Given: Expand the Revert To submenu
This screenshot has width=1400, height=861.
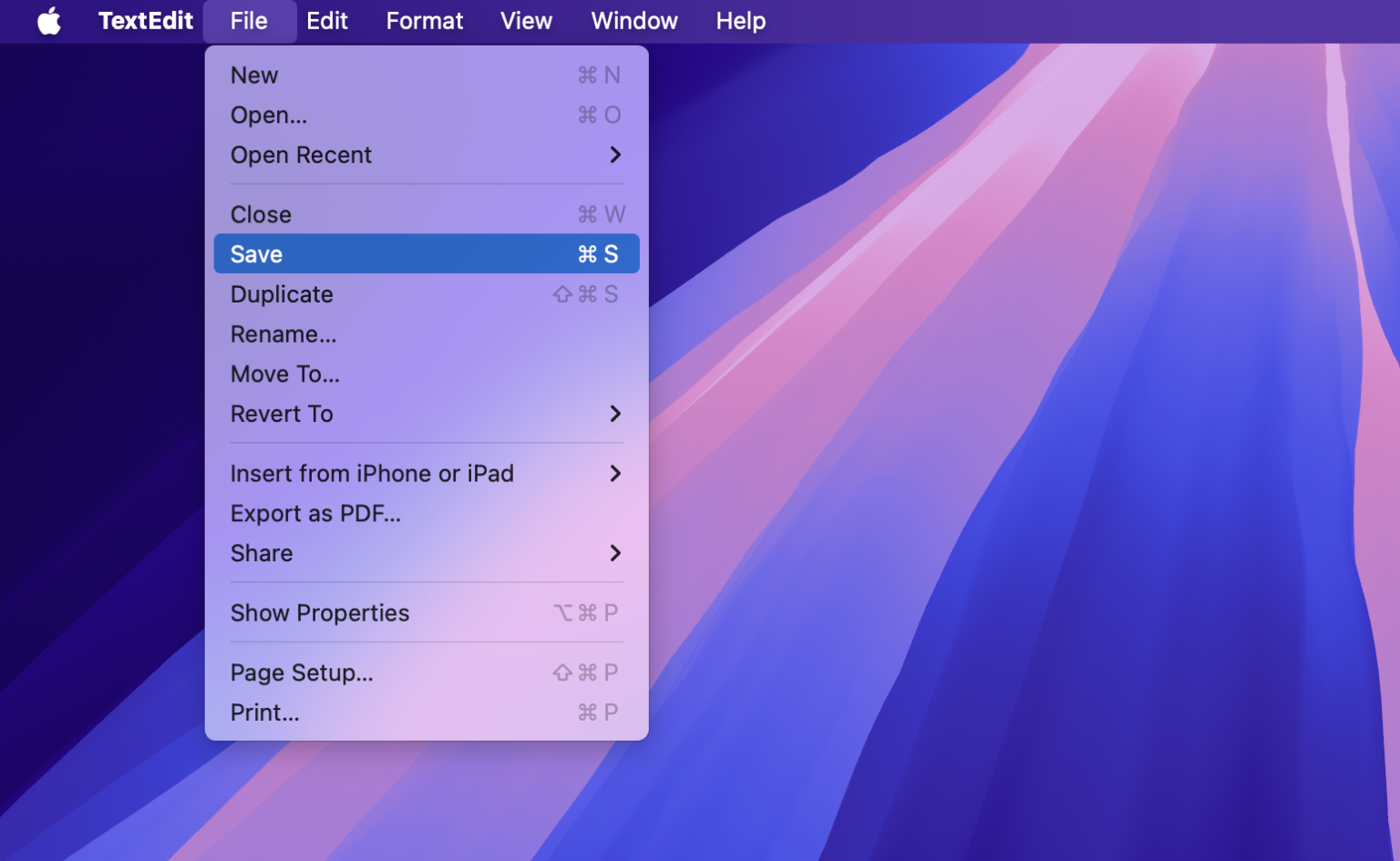Looking at the screenshot, I should (x=281, y=414).
